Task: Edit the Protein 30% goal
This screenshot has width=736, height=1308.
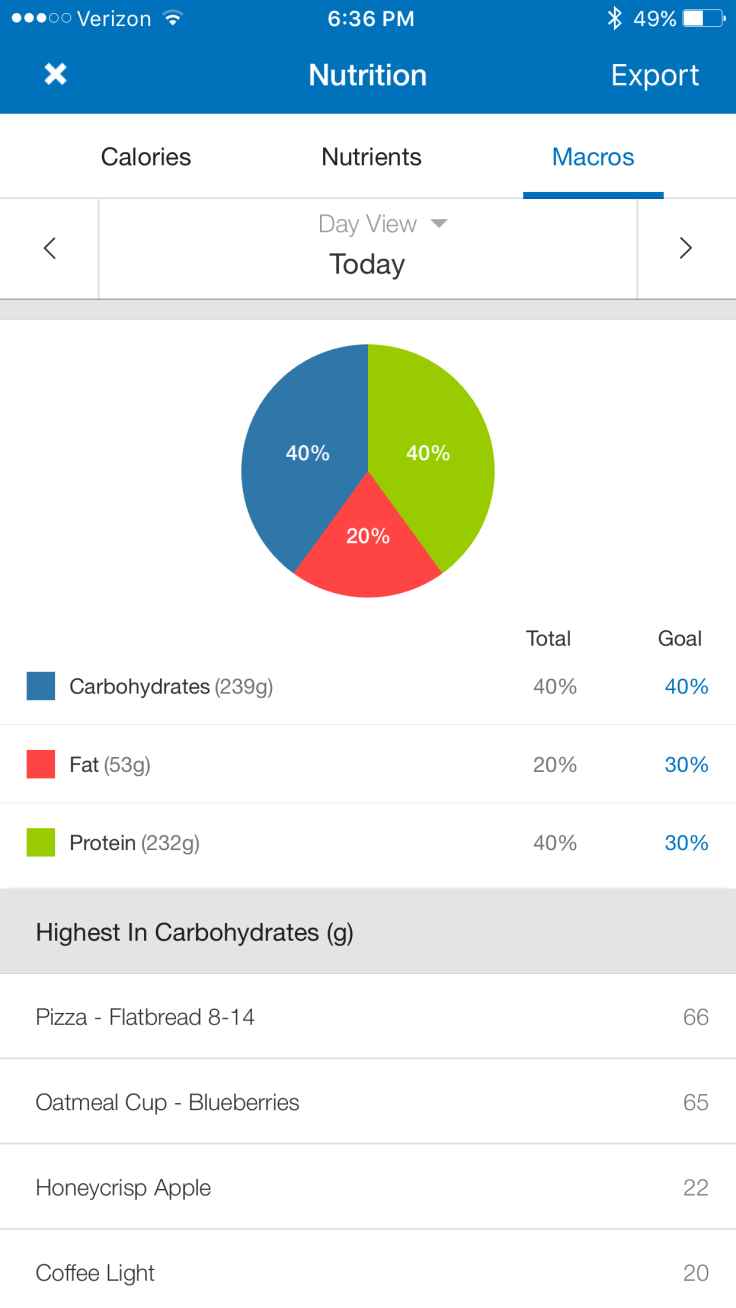Action: 686,843
